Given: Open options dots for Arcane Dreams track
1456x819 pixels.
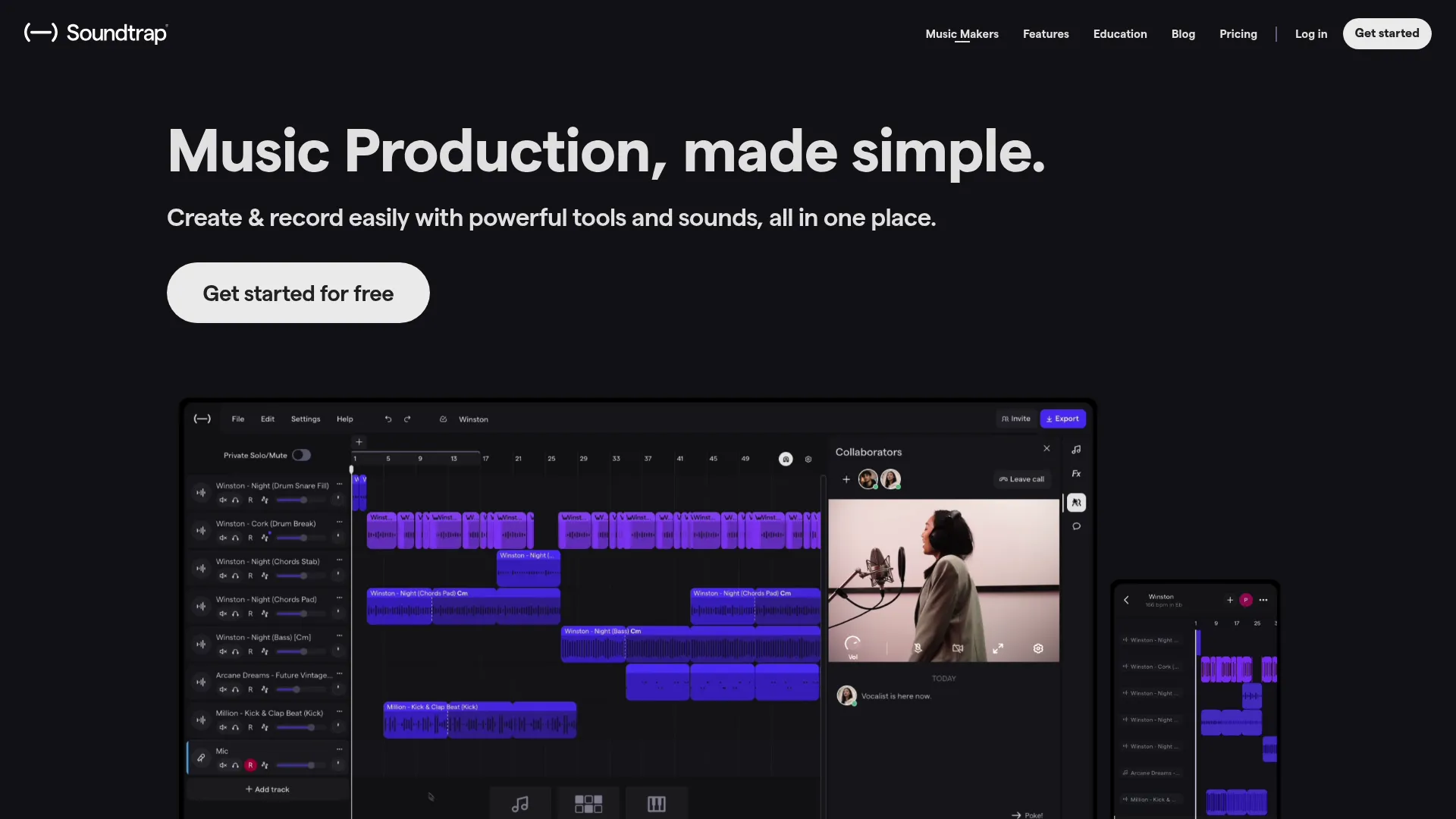Looking at the screenshot, I should tap(339, 674).
